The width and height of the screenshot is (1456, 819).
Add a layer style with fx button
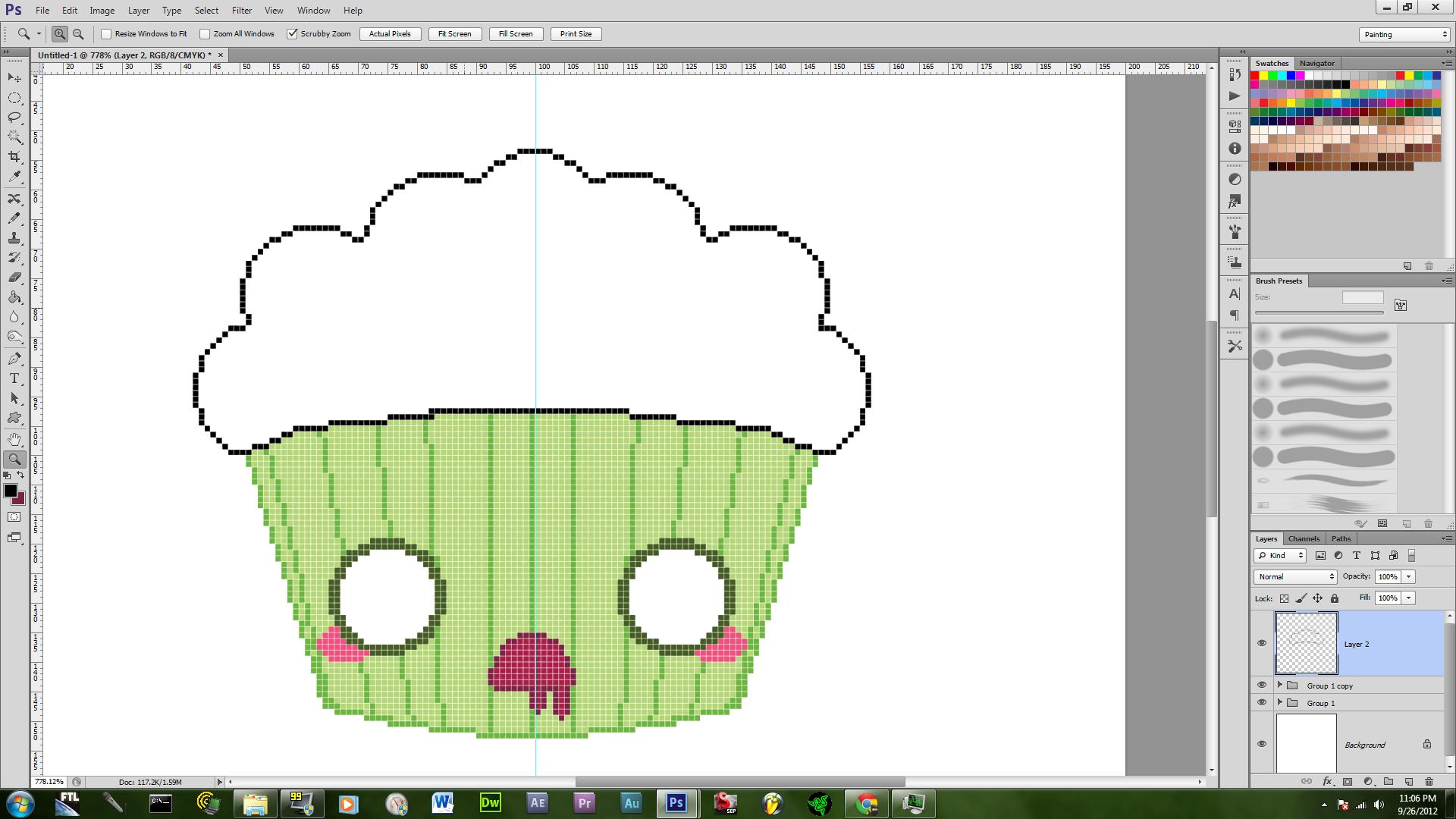[1327, 781]
